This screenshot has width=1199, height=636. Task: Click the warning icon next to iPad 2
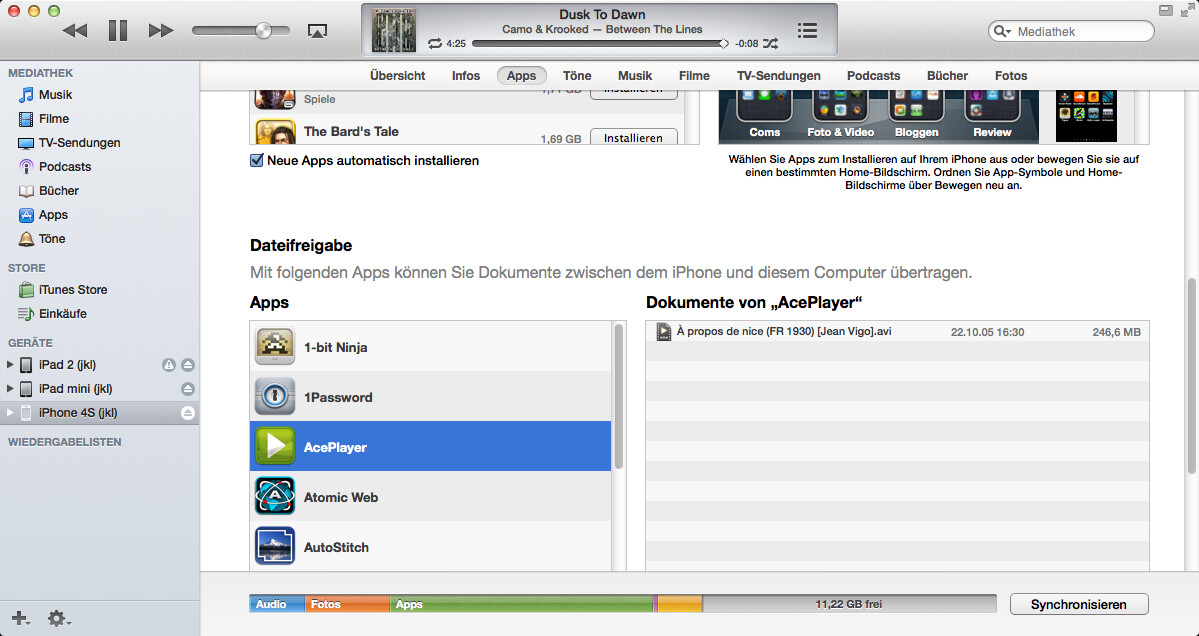pos(169,365)
